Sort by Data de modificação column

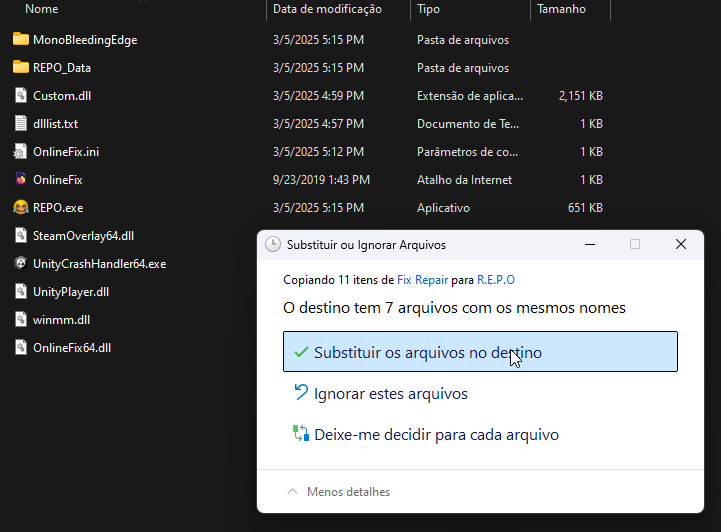[x=327, y=9]
